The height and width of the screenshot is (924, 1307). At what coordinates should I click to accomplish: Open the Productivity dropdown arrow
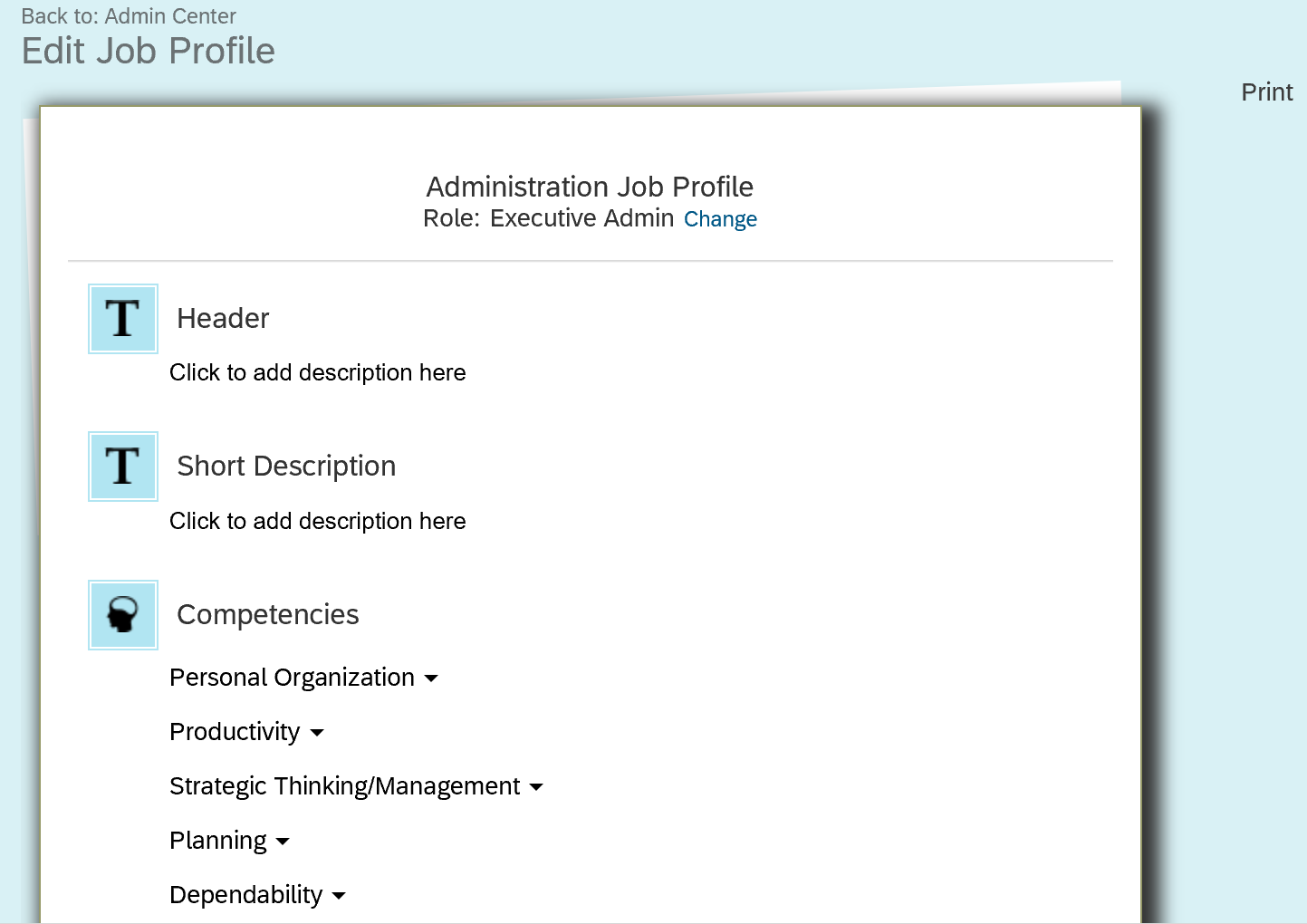click(x=317, y=733)
